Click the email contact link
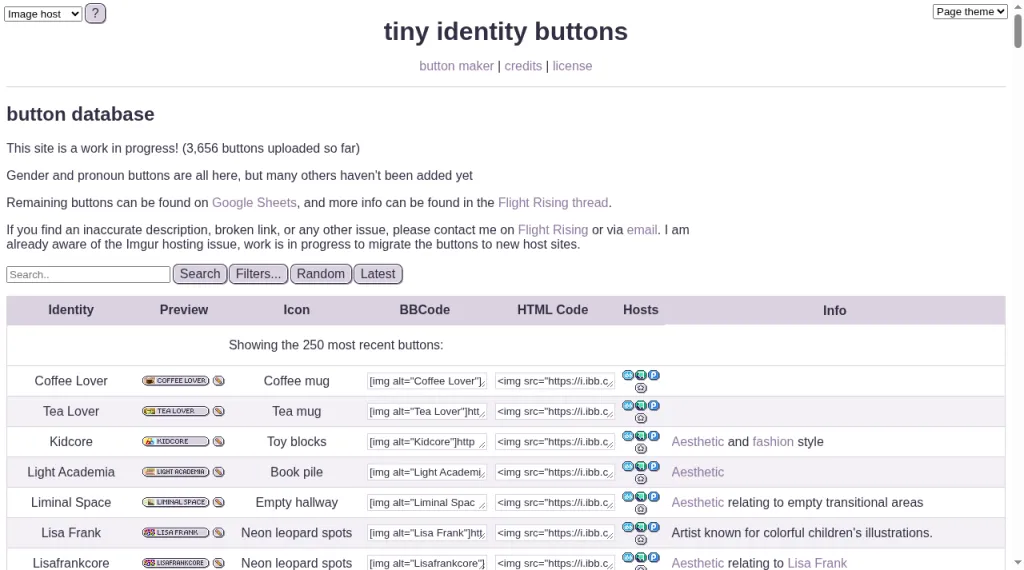Viewport: 1024px width, 570px height. pyautogui.click(x=642, y=230)
